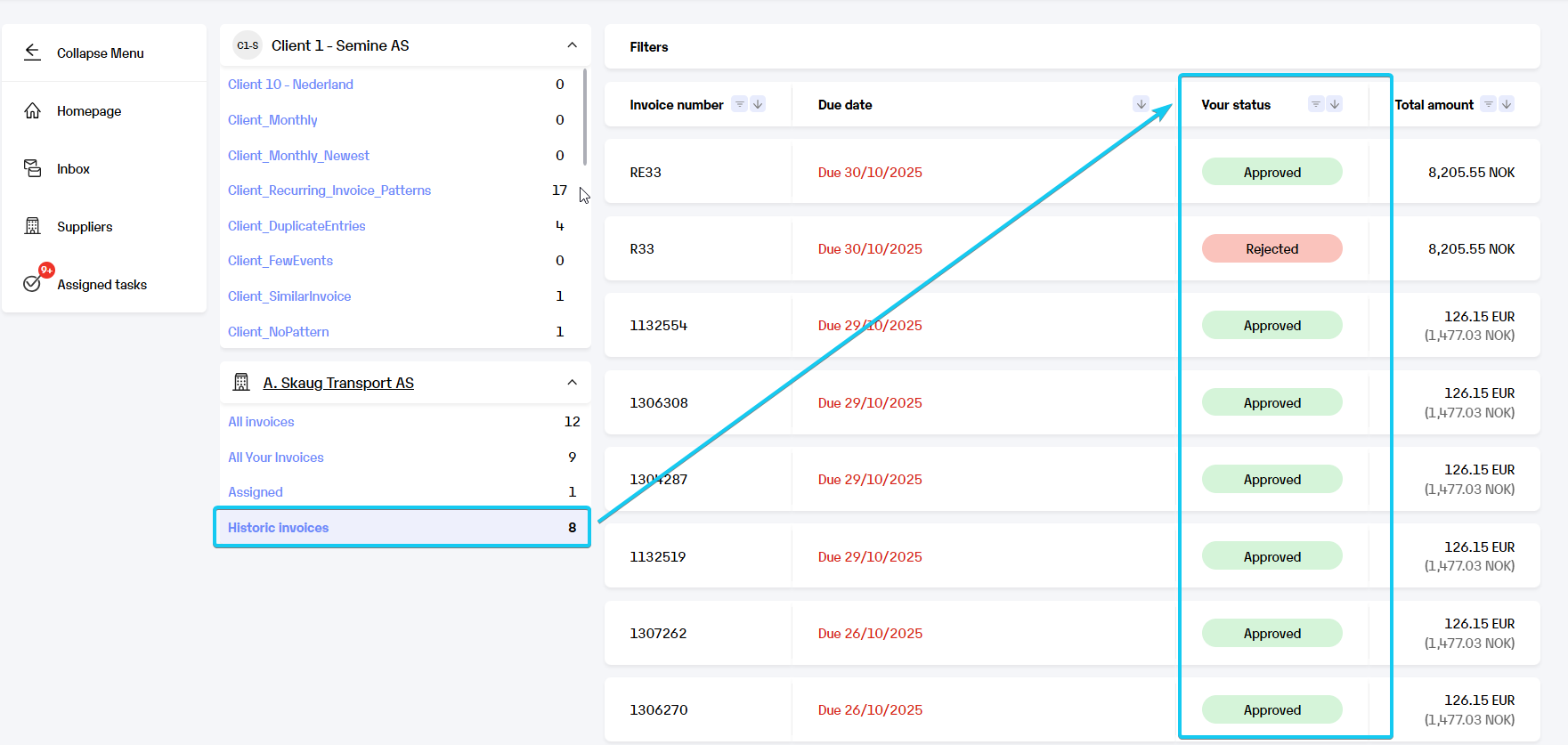Sort by Invoice number using arrow icon
This screenshot has height=745, width=1568.
(758, 104)
